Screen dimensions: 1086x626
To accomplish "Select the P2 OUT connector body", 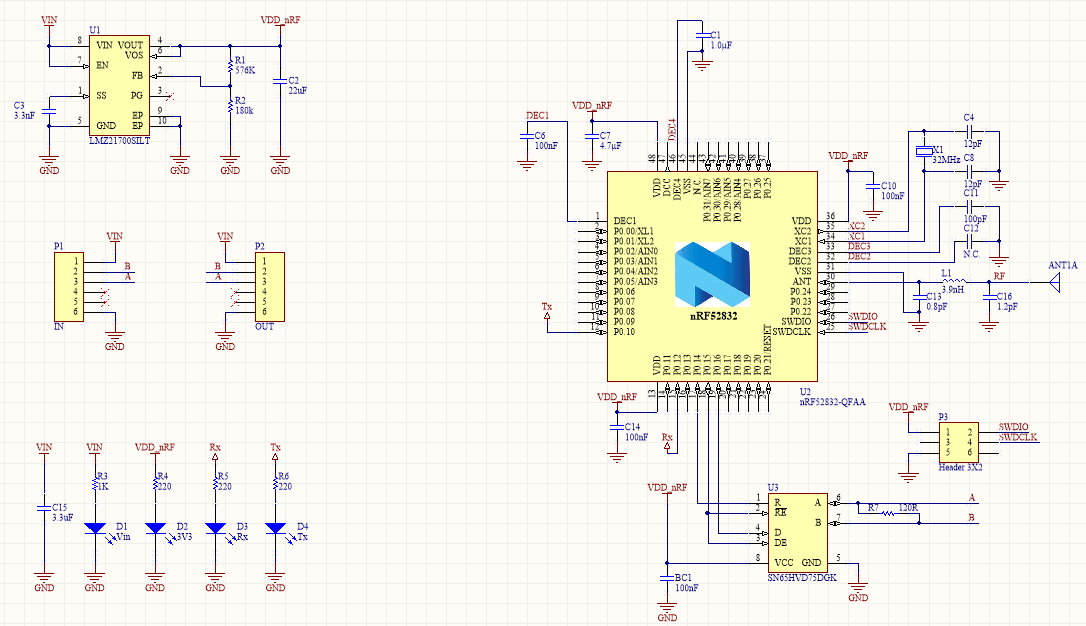I will tap(270, 287).
